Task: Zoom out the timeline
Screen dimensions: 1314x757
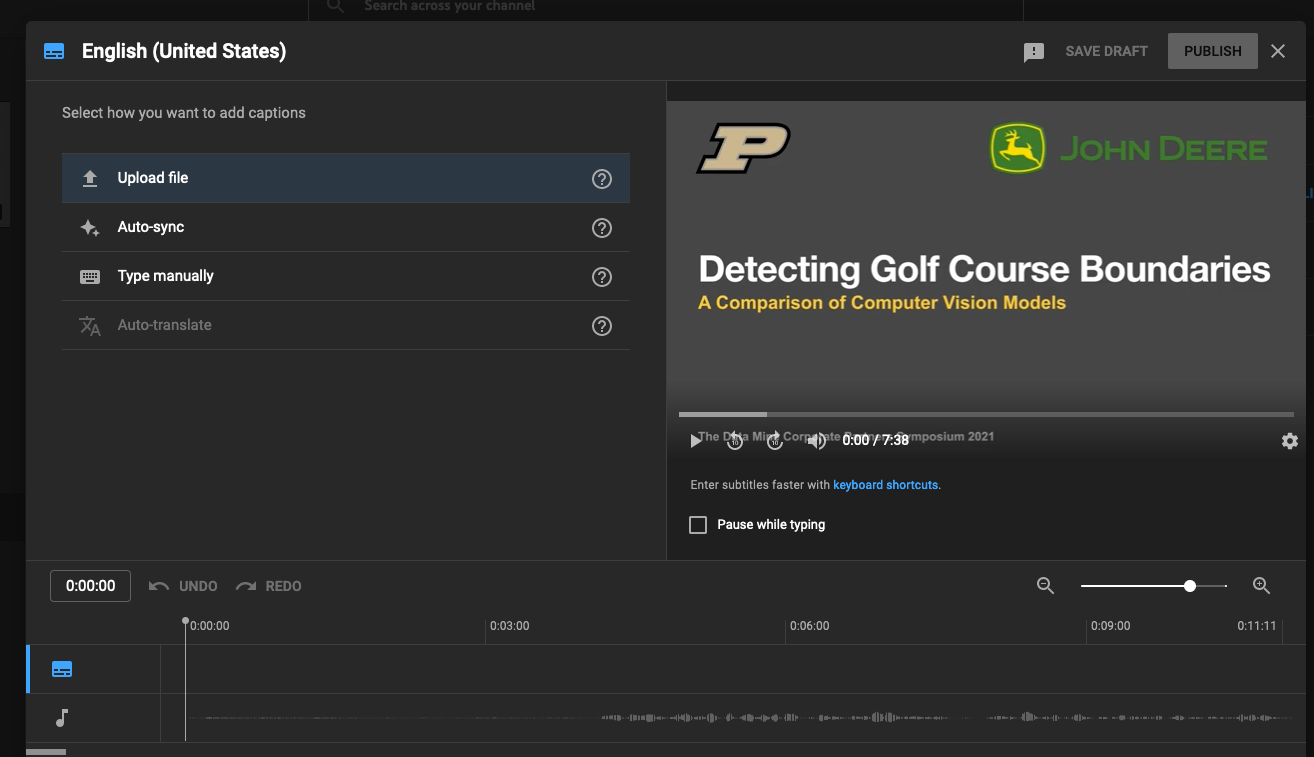Action: (x=1045, y=586)
